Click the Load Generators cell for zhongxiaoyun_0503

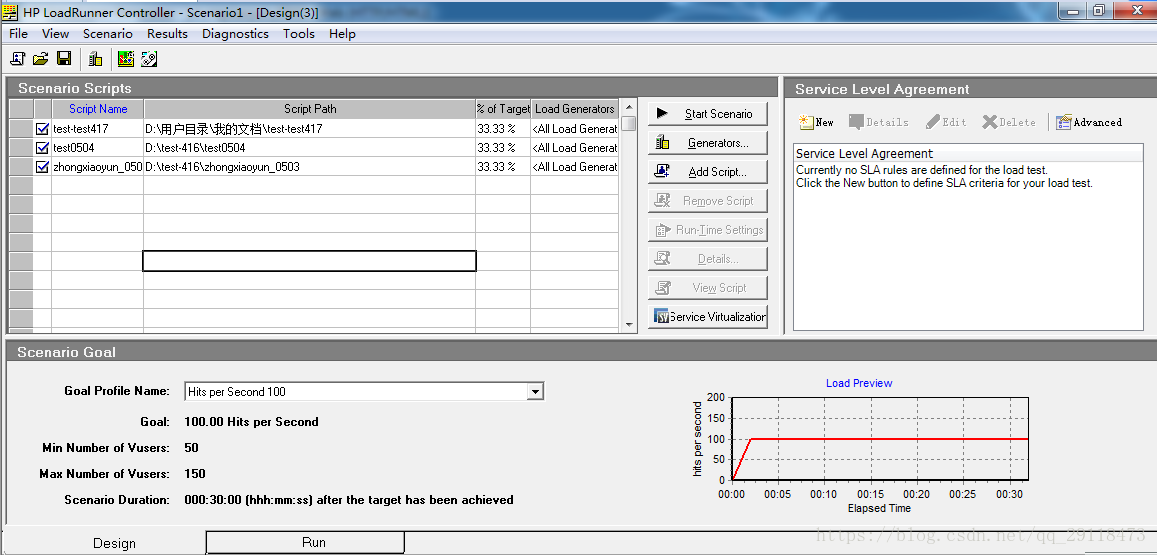pos(575,167)
